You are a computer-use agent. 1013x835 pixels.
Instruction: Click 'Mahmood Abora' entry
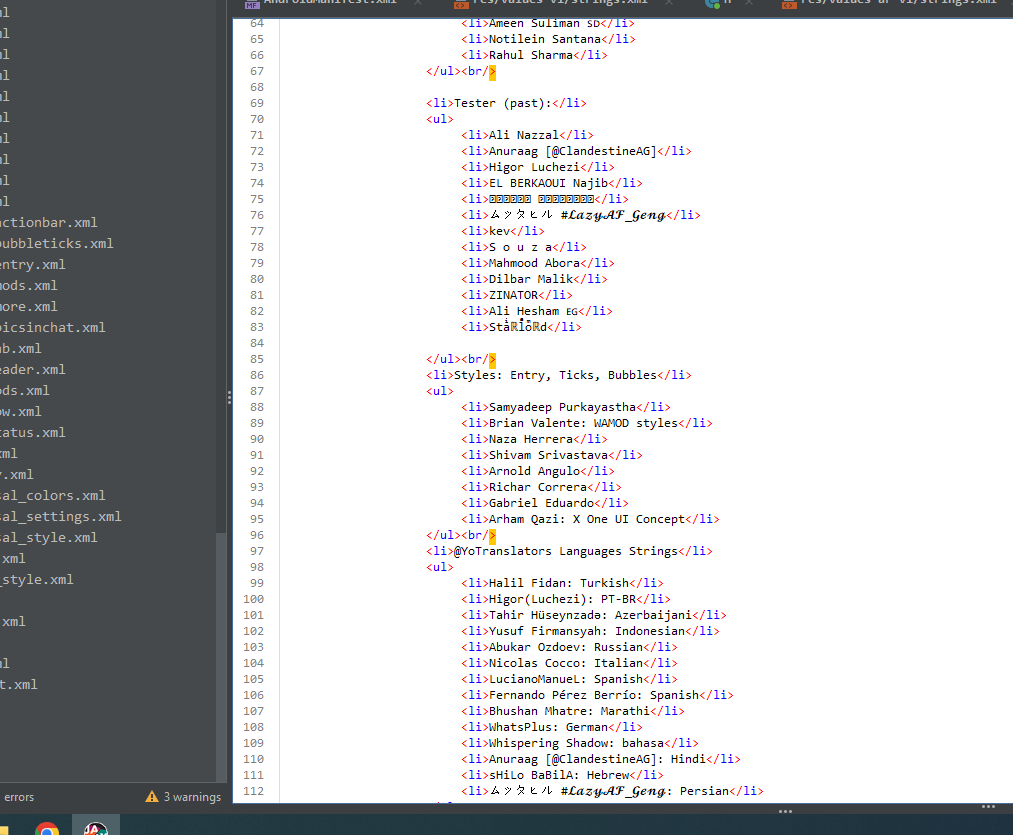pos(534,263)
